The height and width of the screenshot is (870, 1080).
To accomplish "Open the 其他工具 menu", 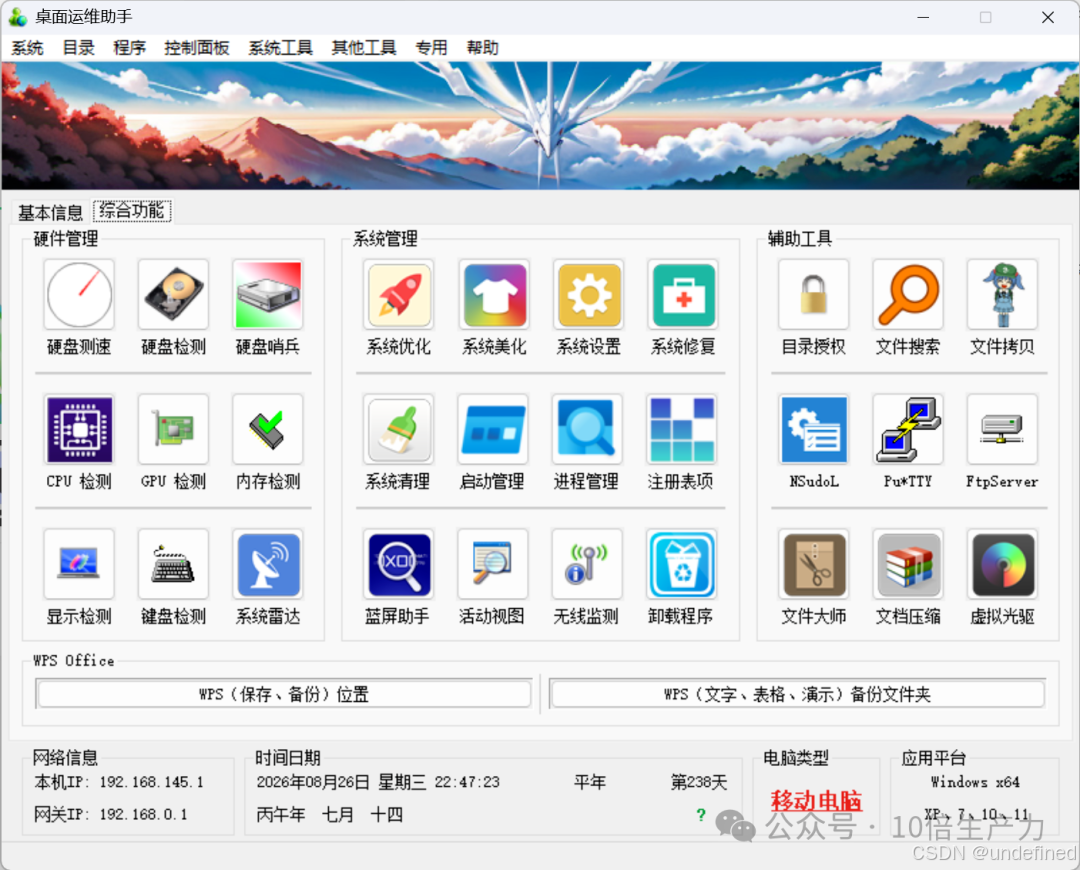I will click(364, 48).
